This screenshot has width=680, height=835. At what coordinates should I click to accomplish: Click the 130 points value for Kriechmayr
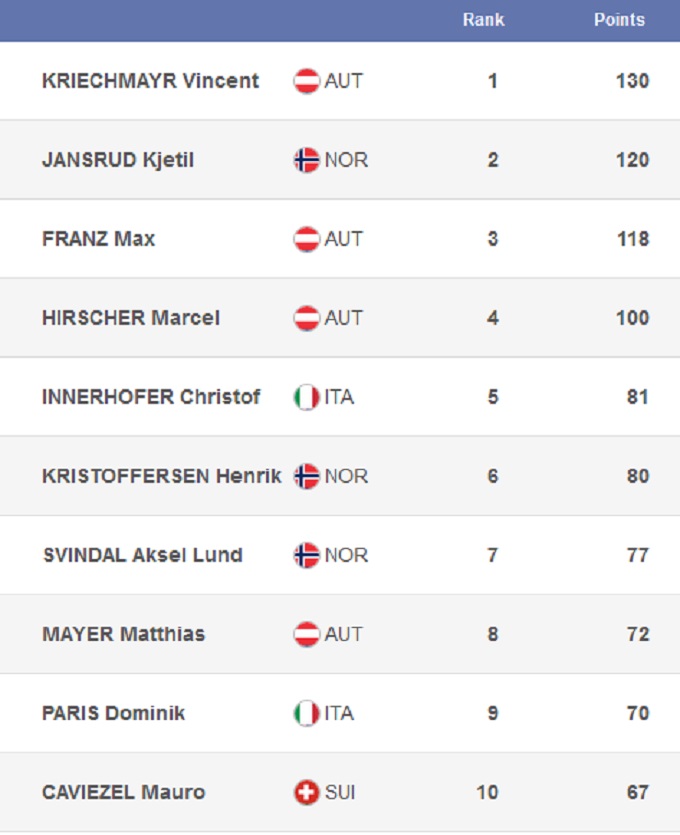(632, 81)
